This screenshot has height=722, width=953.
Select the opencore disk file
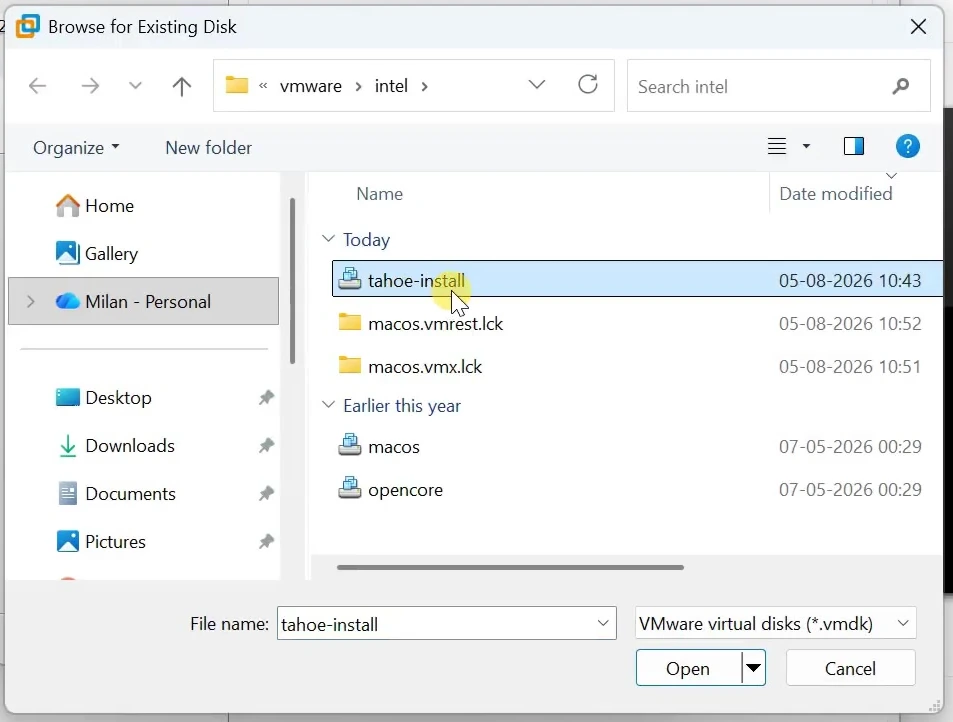(x=637, y=490)
